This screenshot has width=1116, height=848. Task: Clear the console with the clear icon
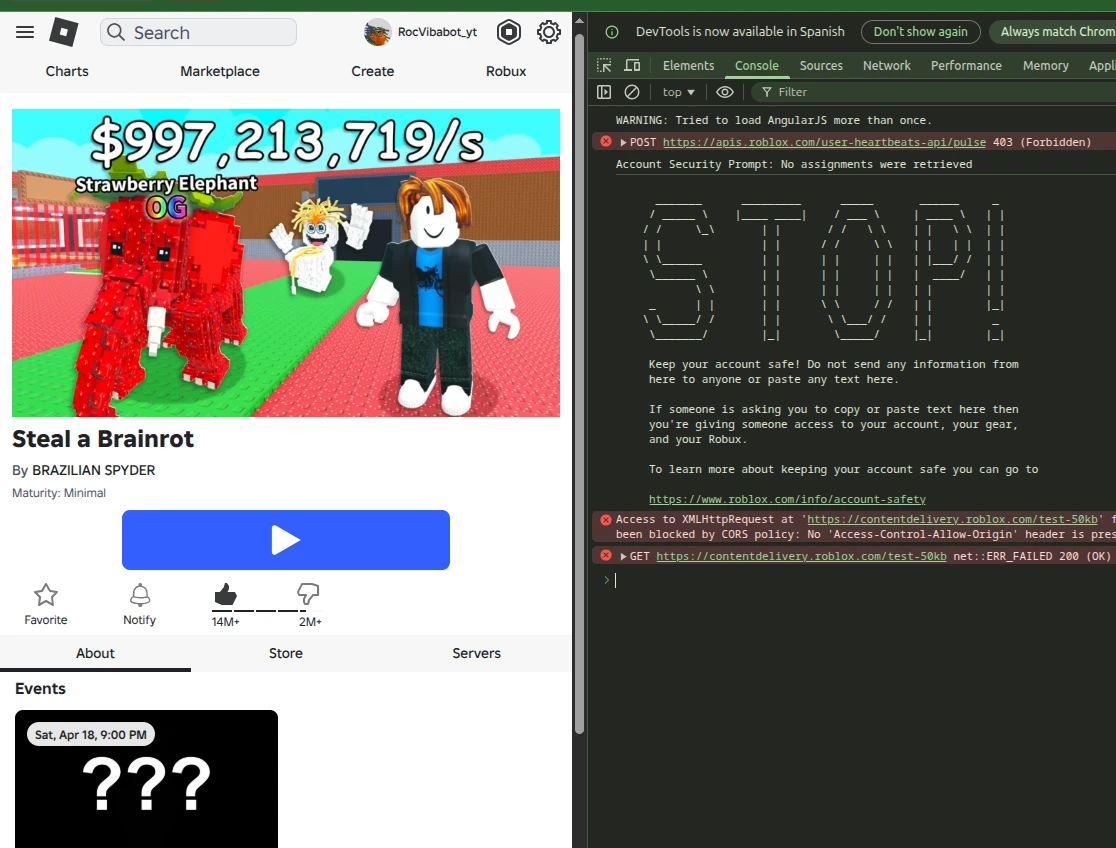coord(631,91)
